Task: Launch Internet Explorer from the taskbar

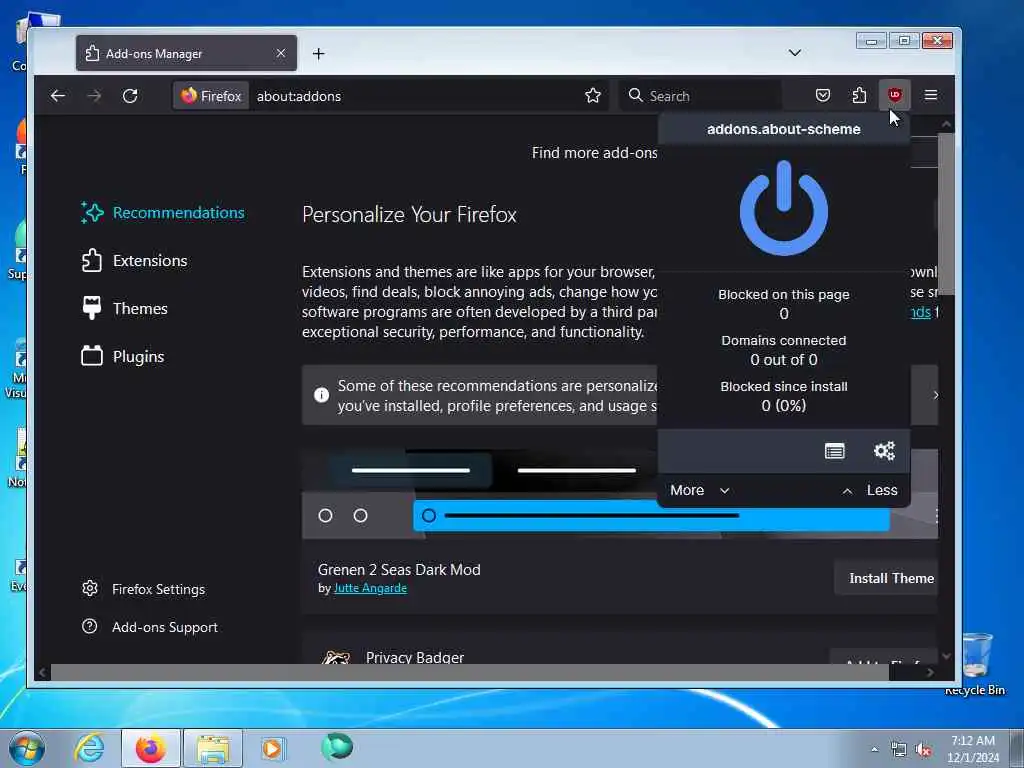Action: click(89, 748)
